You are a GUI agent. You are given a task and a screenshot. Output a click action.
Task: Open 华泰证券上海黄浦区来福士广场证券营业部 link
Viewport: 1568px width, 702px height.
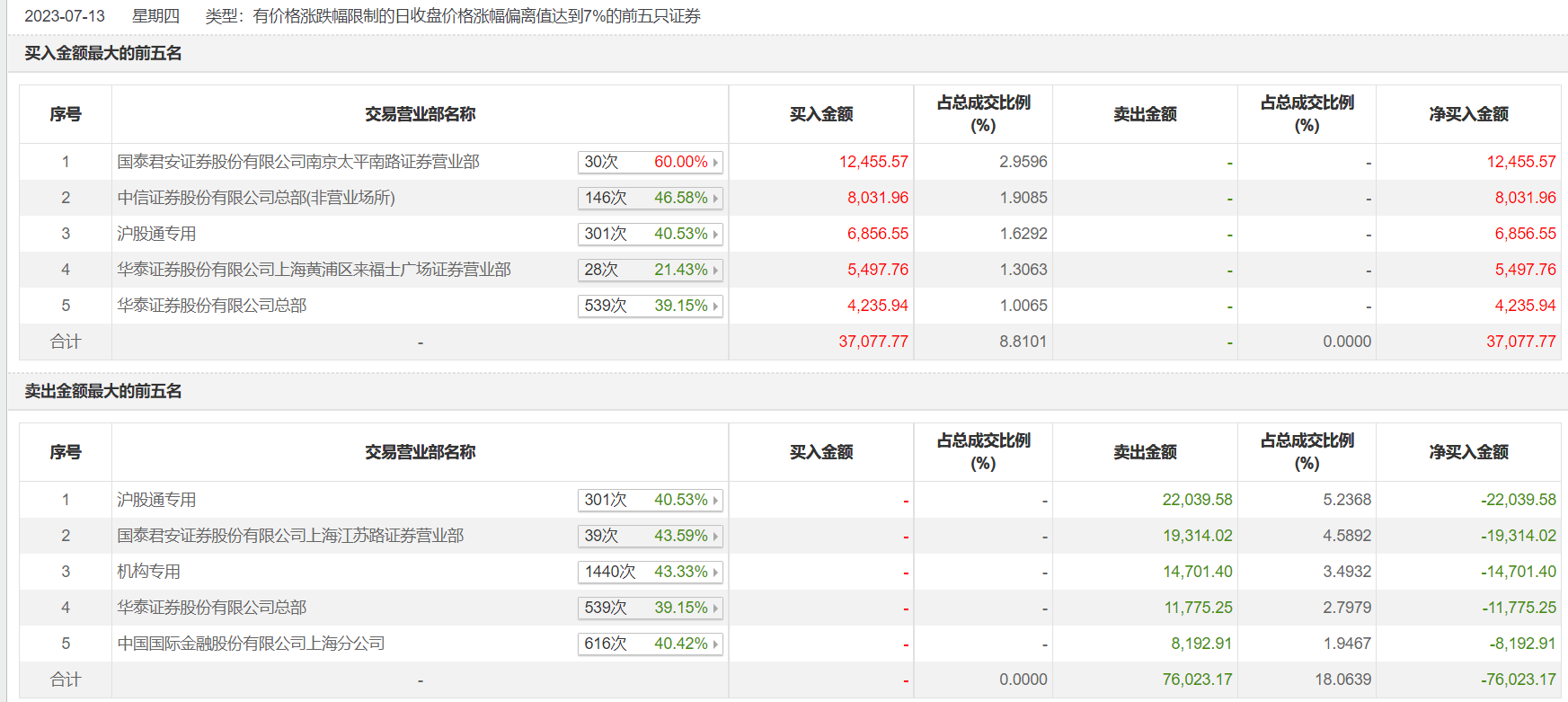[314, 270]
